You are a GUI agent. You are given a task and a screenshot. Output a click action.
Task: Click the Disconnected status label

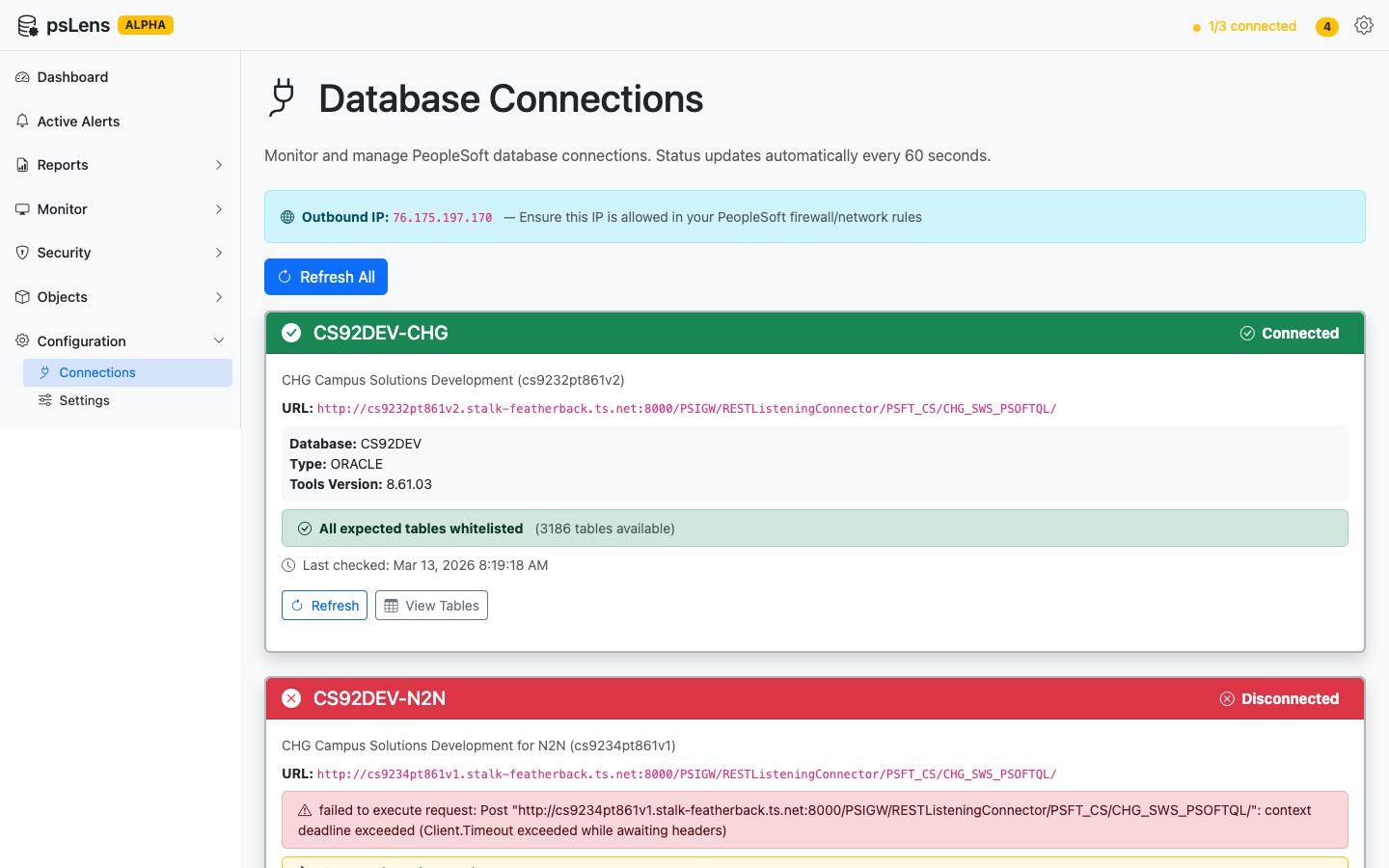[1290, 699]
